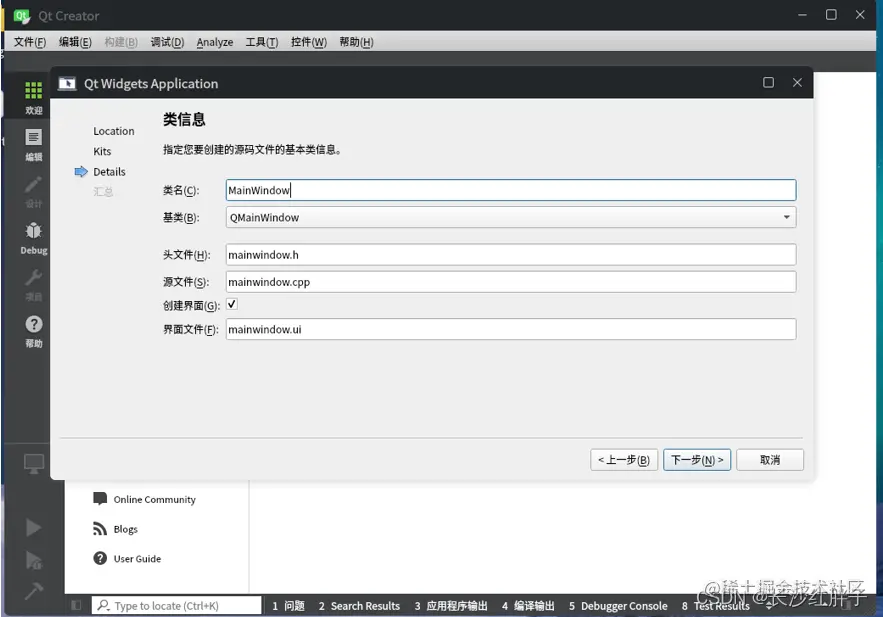
Task: Open the Design mode pencil icon
Action: point(33,185)
